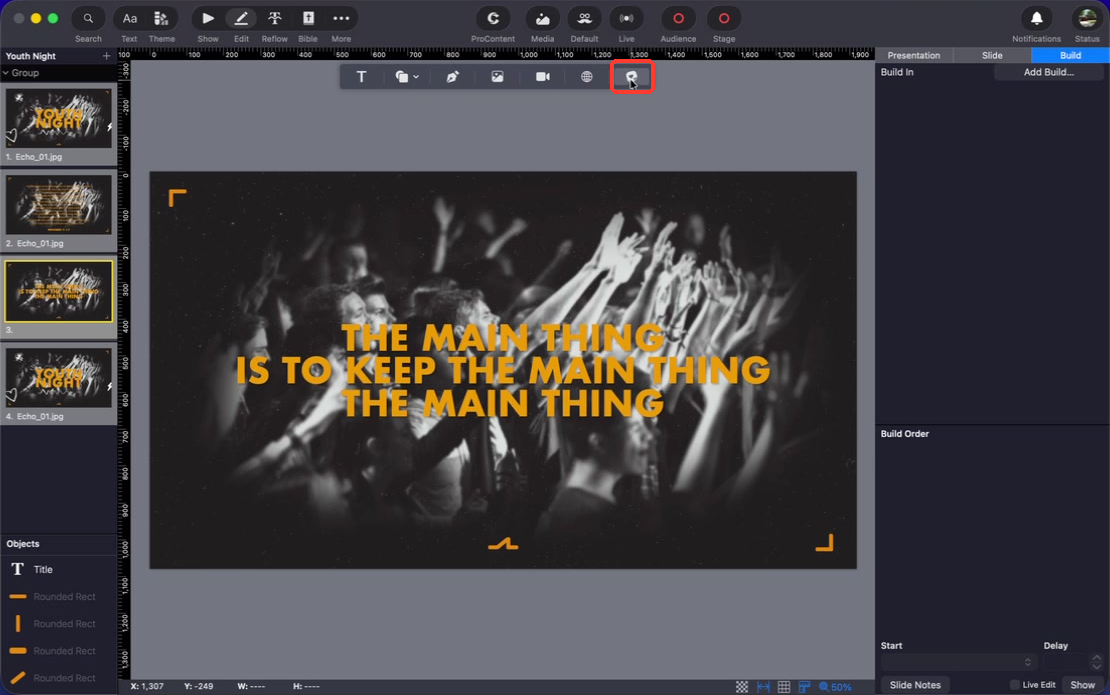Click the orange bottom-right corner bracket shape
The height and width of the screenshot is (695, 1110).
(824, 543)
